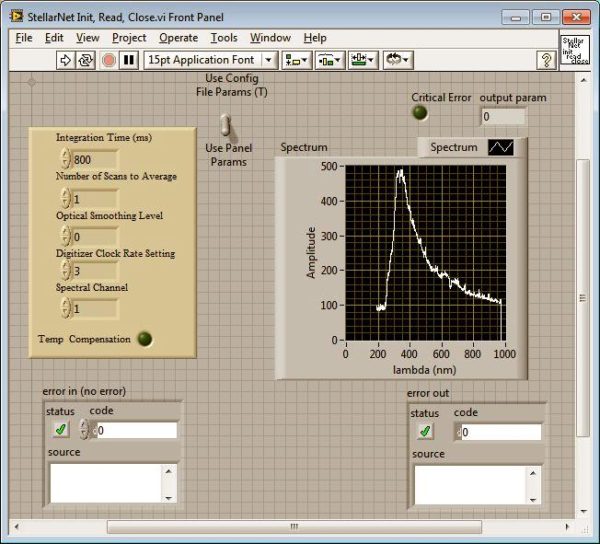
Task: Click the StellarNet VI connector icon
Action: pos(575,50)
